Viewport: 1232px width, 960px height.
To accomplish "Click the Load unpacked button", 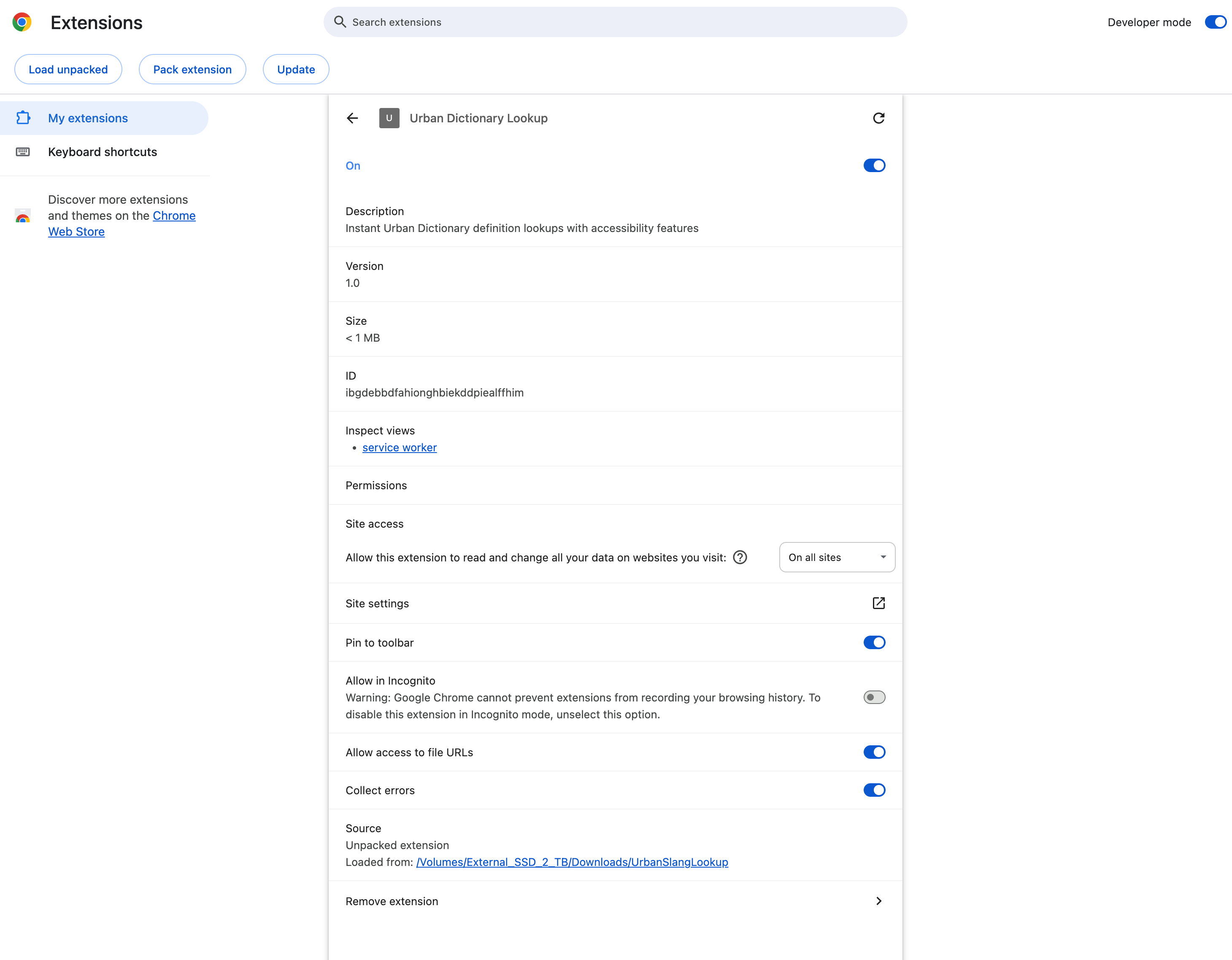I will (68, 69).
